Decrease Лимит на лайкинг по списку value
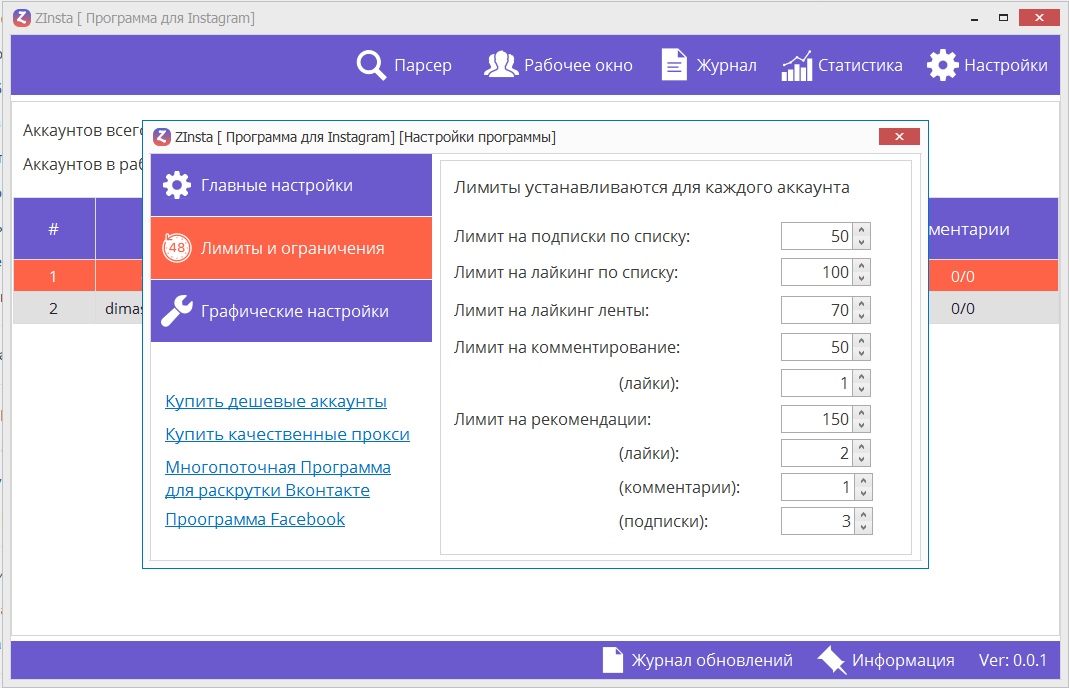The width and height of the screenshot is (1069, 688). pos(863,279)
